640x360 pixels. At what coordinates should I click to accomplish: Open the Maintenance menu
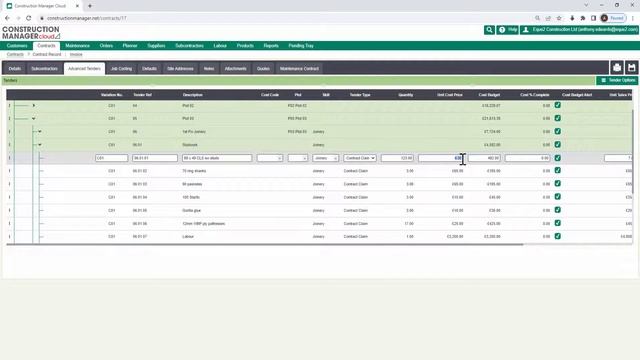tap(78, 46)
